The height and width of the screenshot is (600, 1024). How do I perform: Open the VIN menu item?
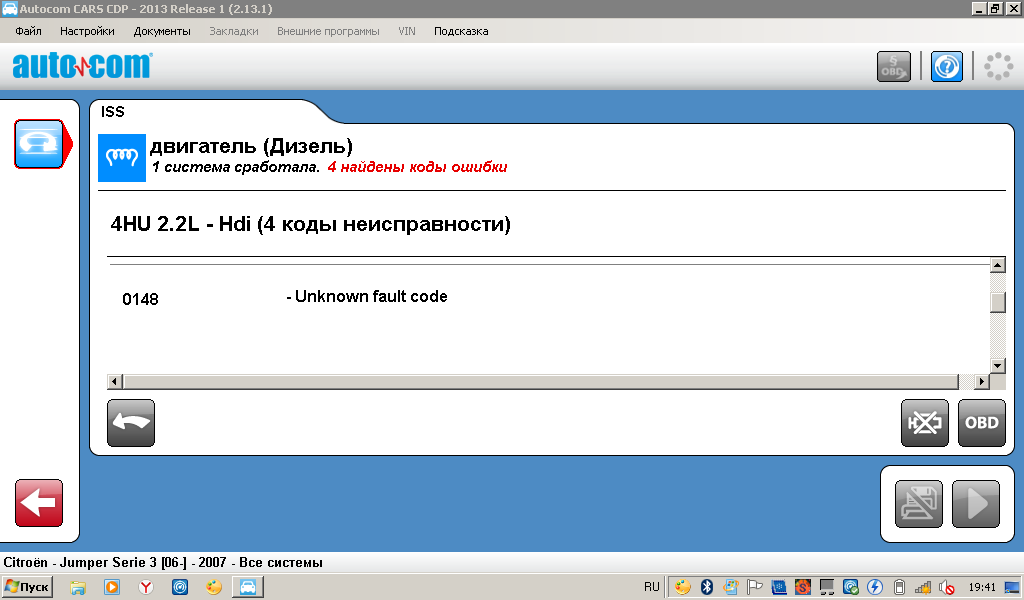pos(407,31)
